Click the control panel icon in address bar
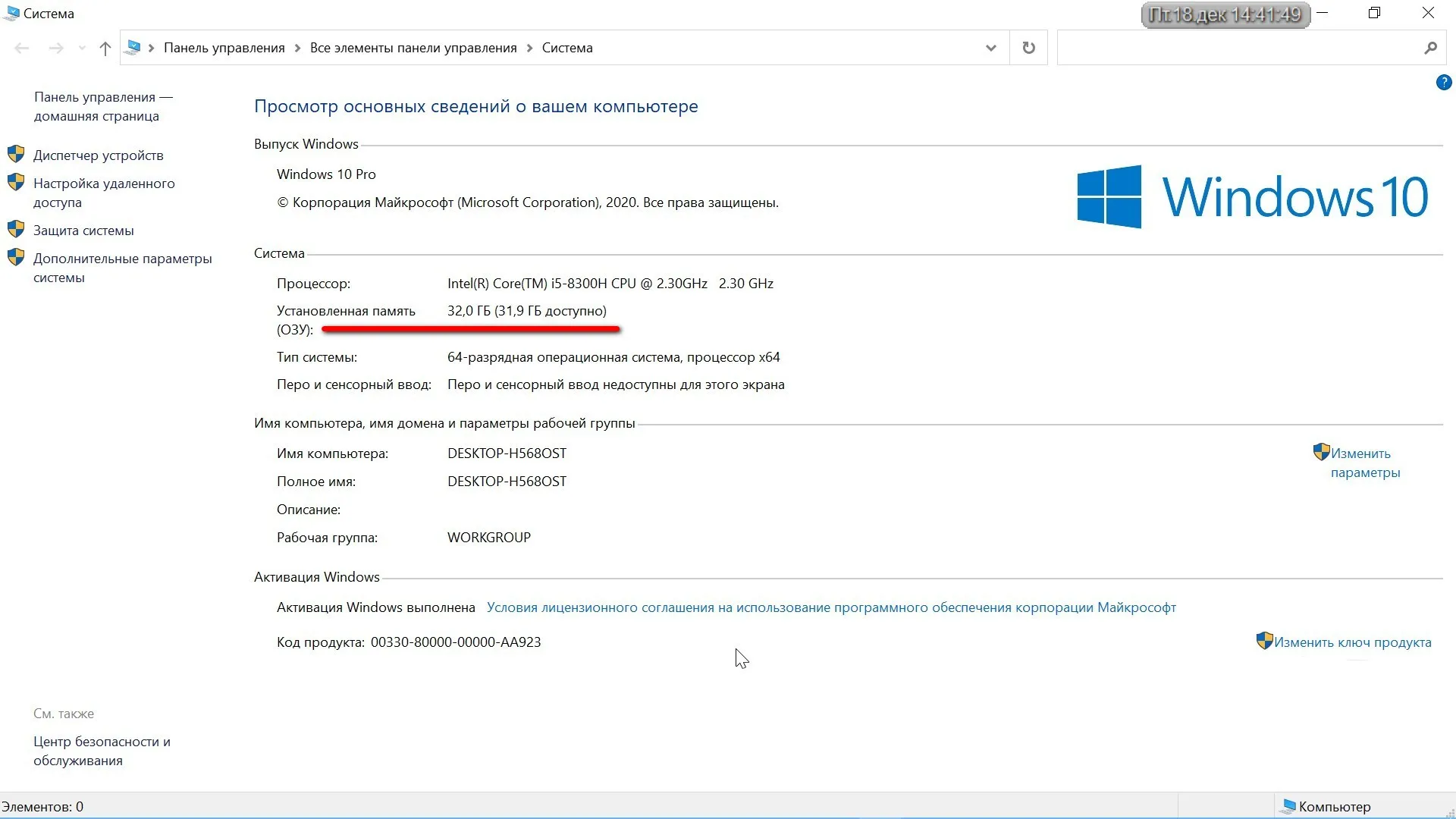Screen dimensions: 1456x819 pyautogui.click(x=133, y=48)
